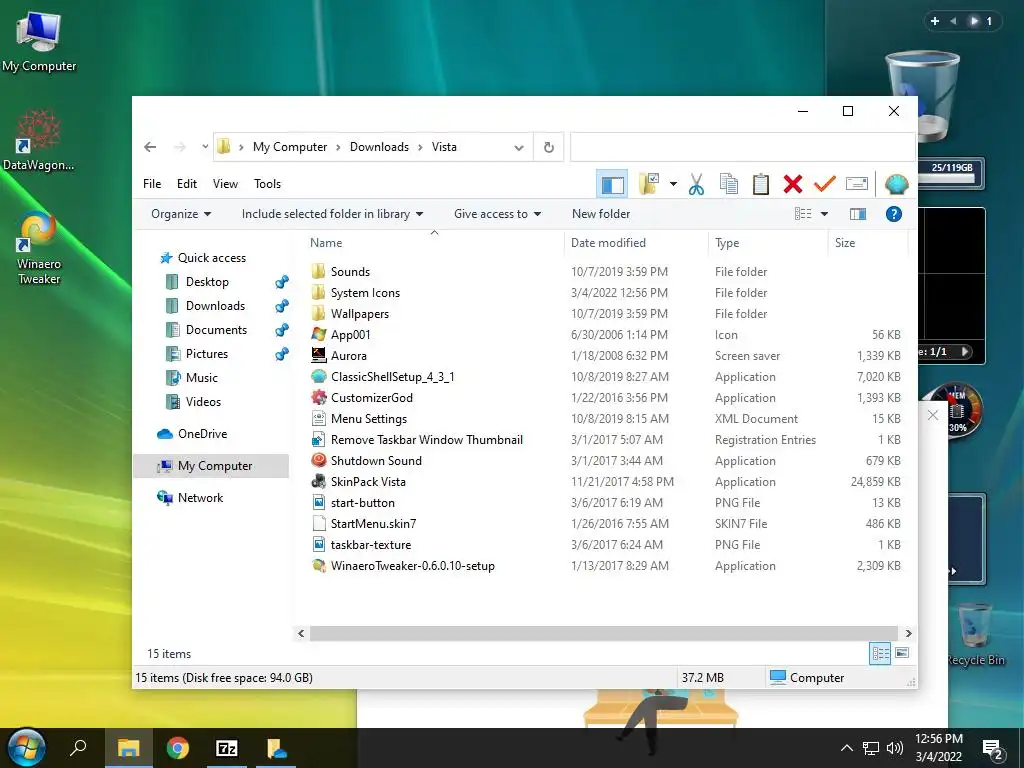Sort by the Type column header

tap(727, 243)
